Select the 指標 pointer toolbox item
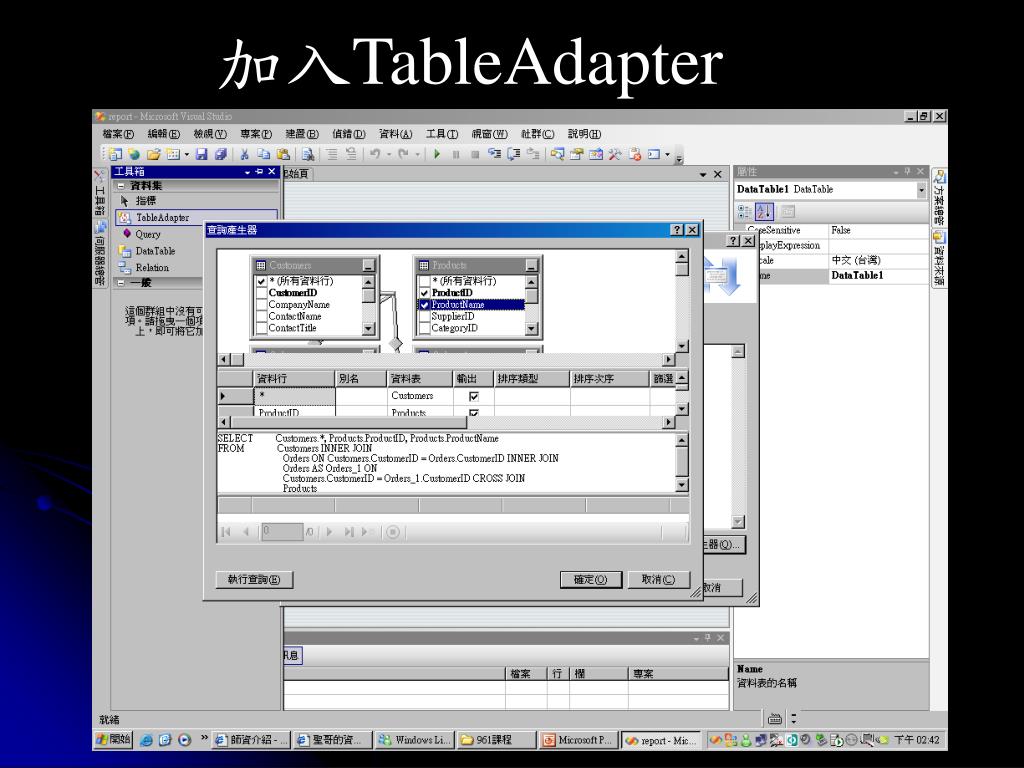 [146, 201]
